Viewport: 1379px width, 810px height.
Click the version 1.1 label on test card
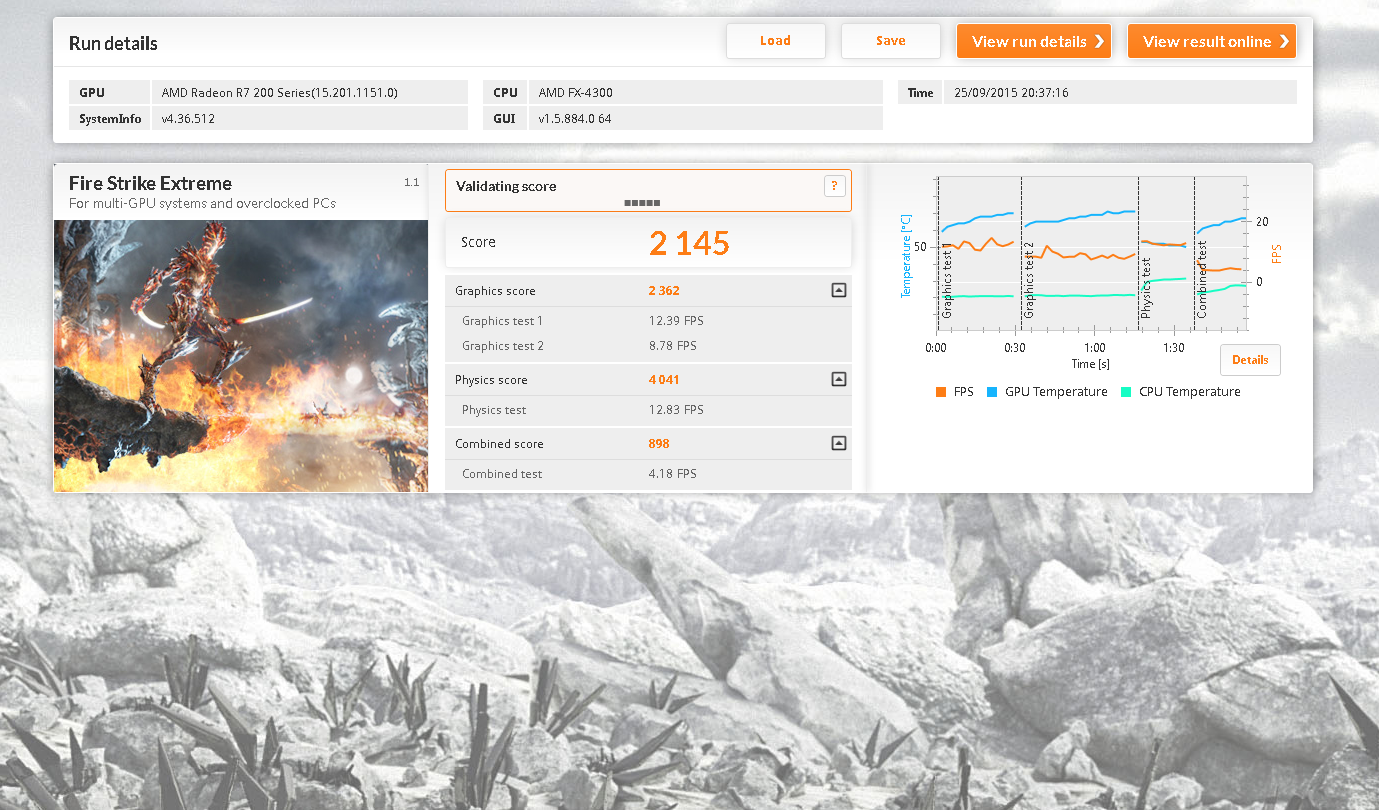(411, 183)
